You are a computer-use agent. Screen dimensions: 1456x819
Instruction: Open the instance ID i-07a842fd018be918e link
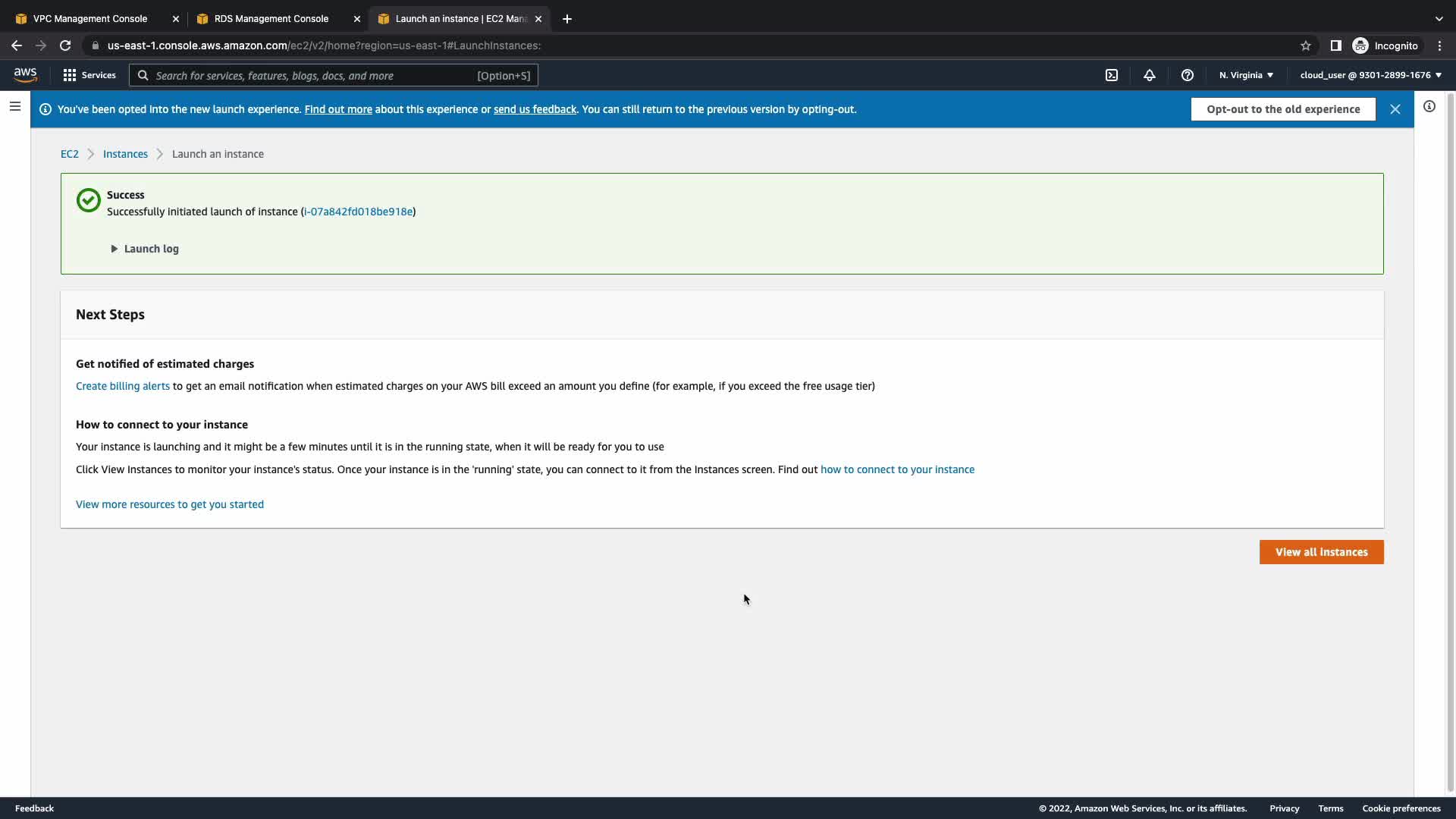(x=358, y=212)
